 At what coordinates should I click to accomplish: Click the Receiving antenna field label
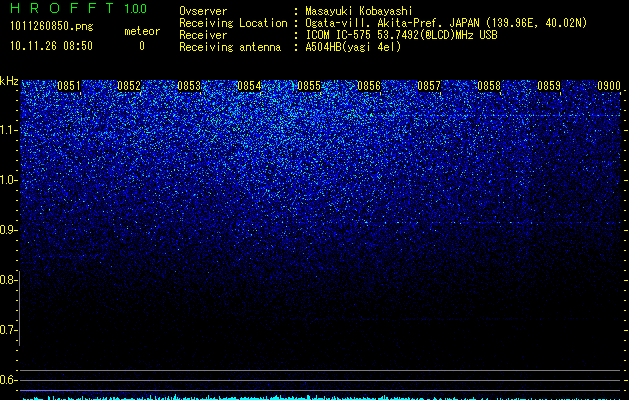click(230, 47)
